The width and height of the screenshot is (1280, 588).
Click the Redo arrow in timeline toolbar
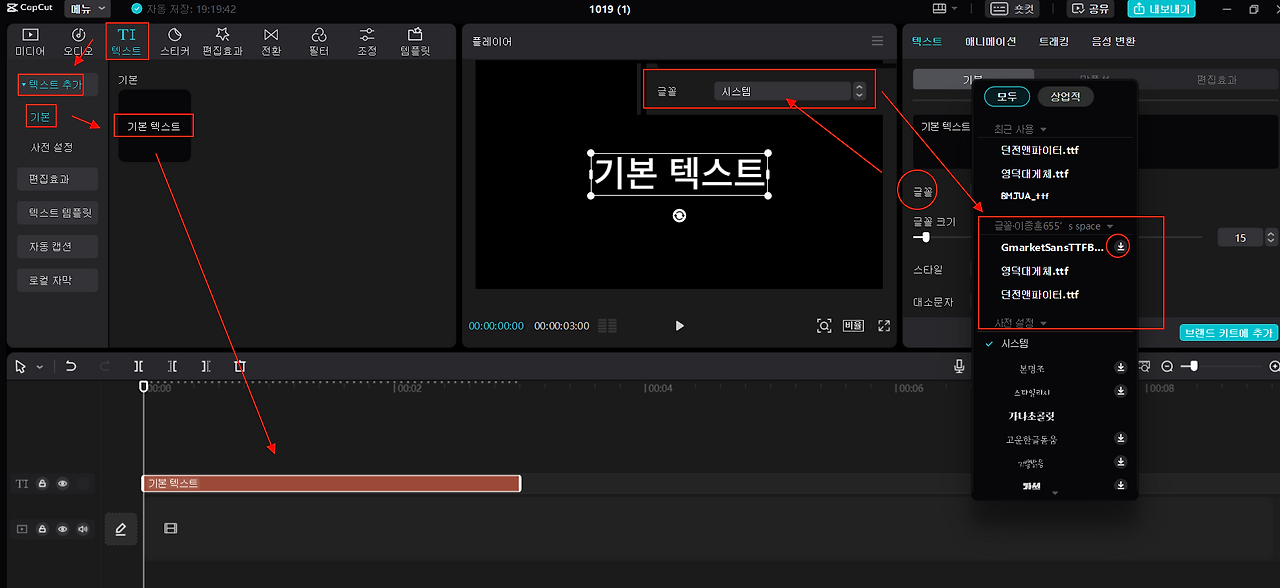[x=105, y=367]
